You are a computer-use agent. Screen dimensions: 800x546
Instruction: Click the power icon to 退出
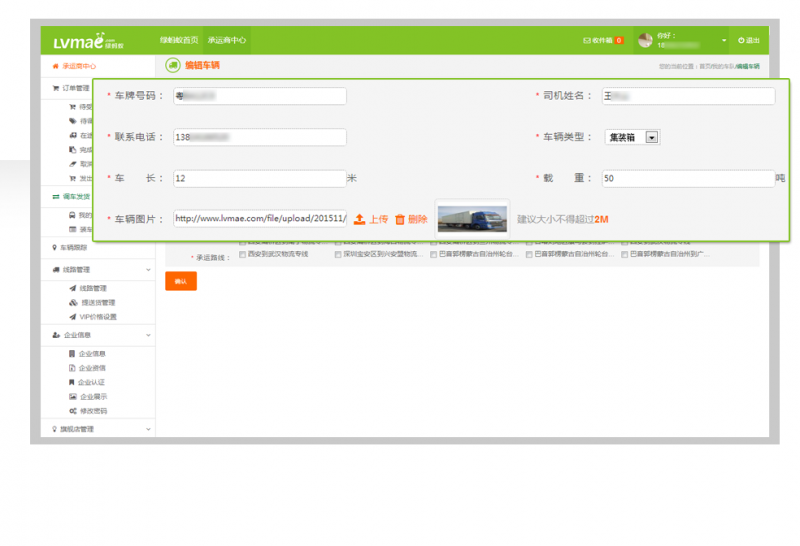point(741,40)
